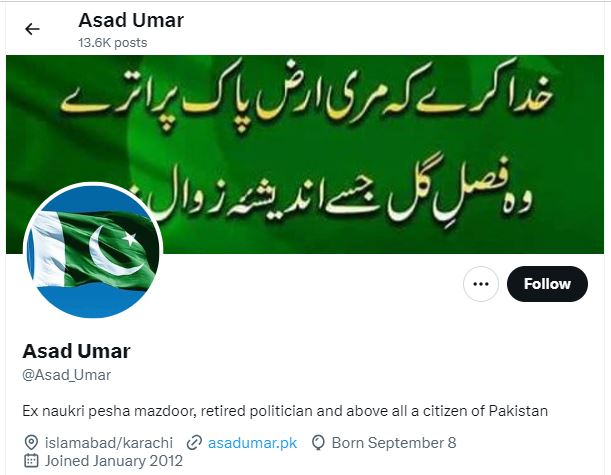Open the asadumar.pk website link

(x=253, y=443)
